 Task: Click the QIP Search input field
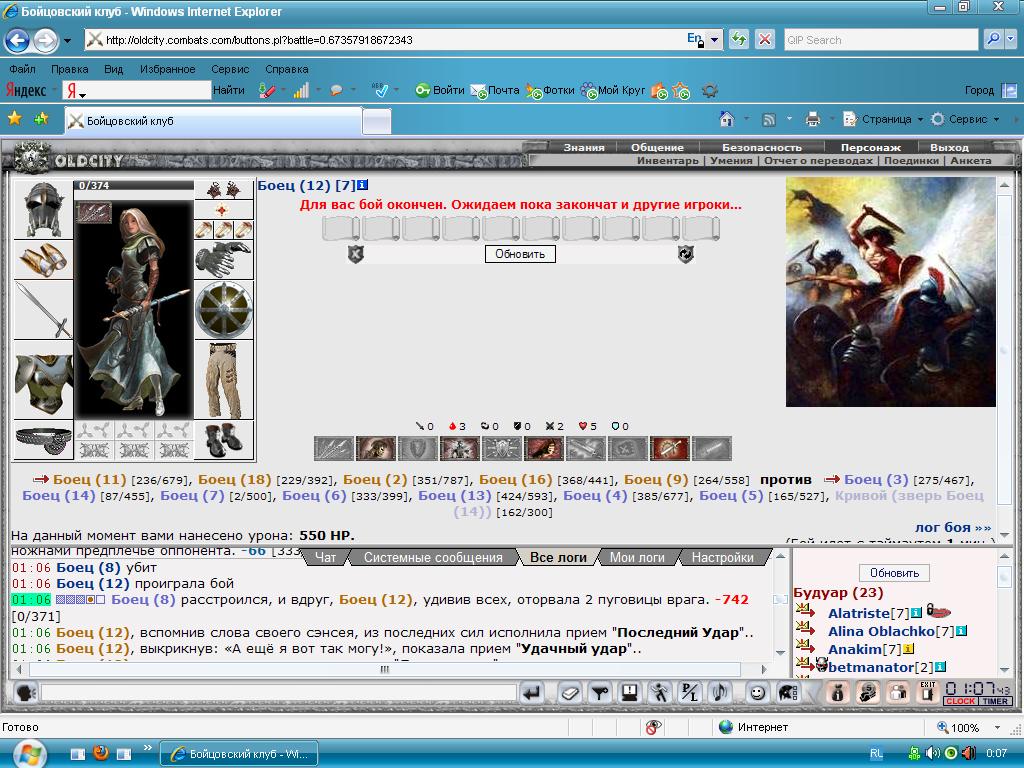pos(881,40)
